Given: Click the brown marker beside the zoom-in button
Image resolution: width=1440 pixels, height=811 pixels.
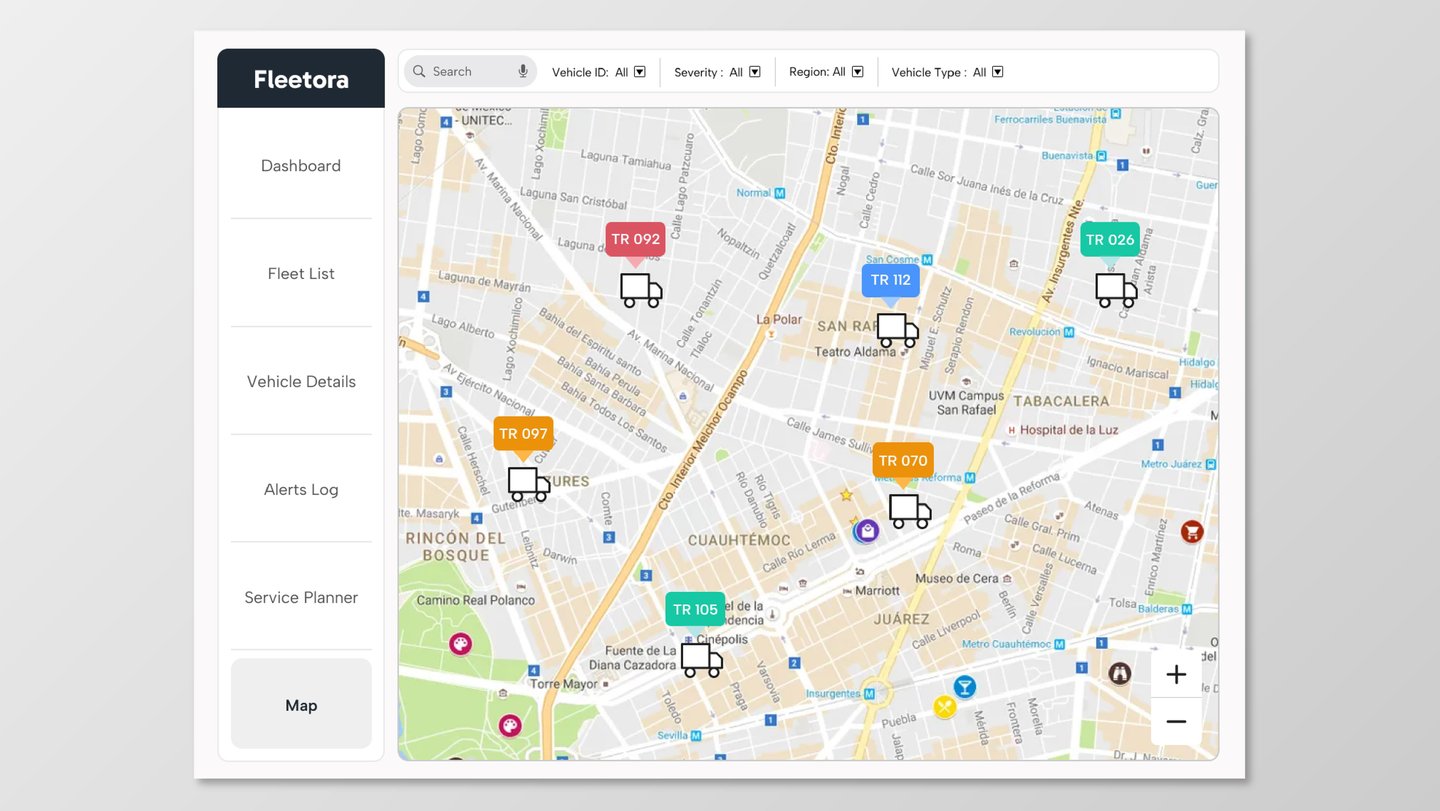Looking at the screenshot, I should pos(1120,673).
